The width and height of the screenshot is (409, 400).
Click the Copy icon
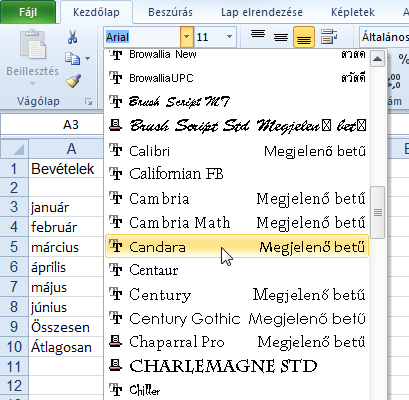[72, 59]
